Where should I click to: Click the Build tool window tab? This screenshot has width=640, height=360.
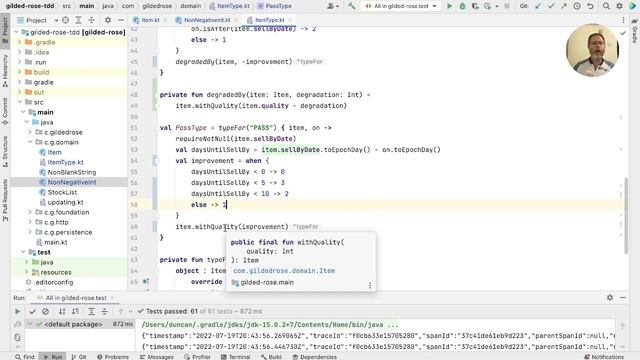pos(271,357)
